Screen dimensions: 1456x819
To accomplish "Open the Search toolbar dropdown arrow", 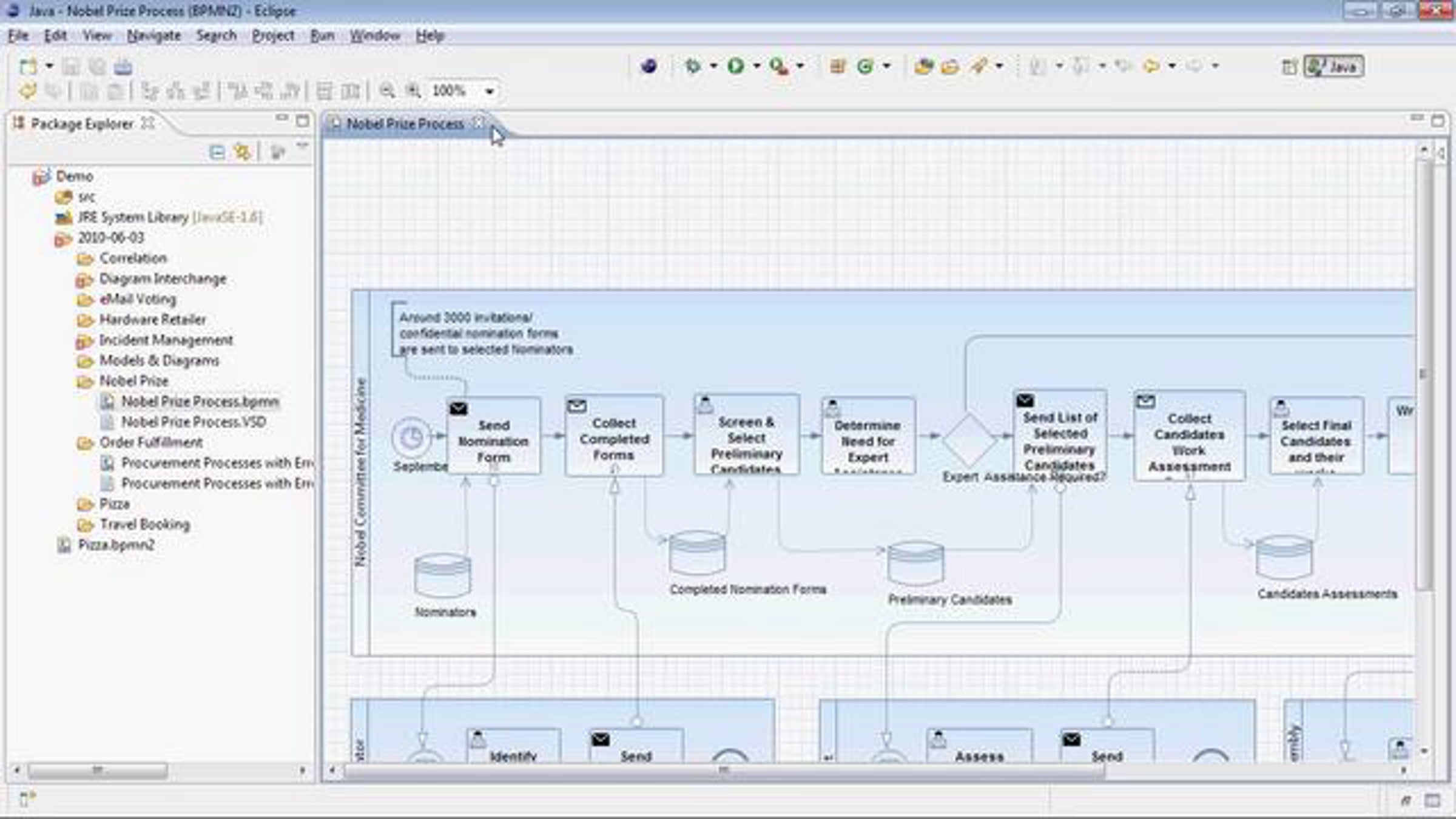I will click(x=999, y=66).
